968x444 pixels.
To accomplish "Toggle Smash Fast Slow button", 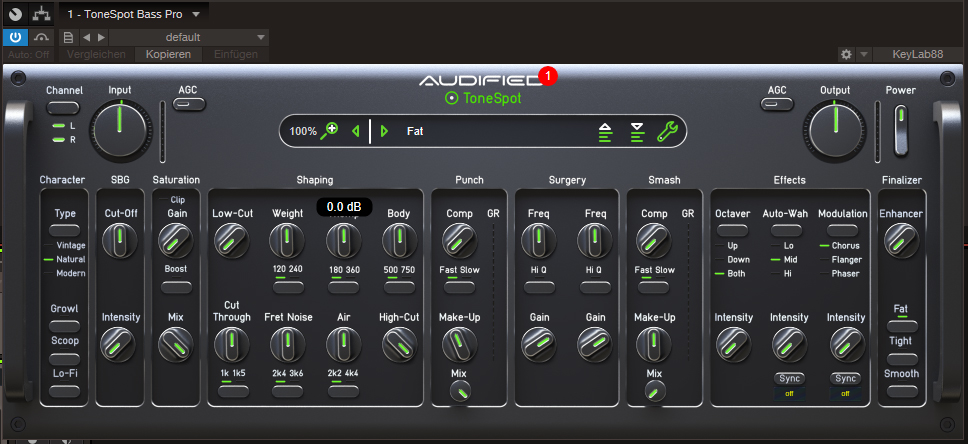I will (x=654, y=287).
